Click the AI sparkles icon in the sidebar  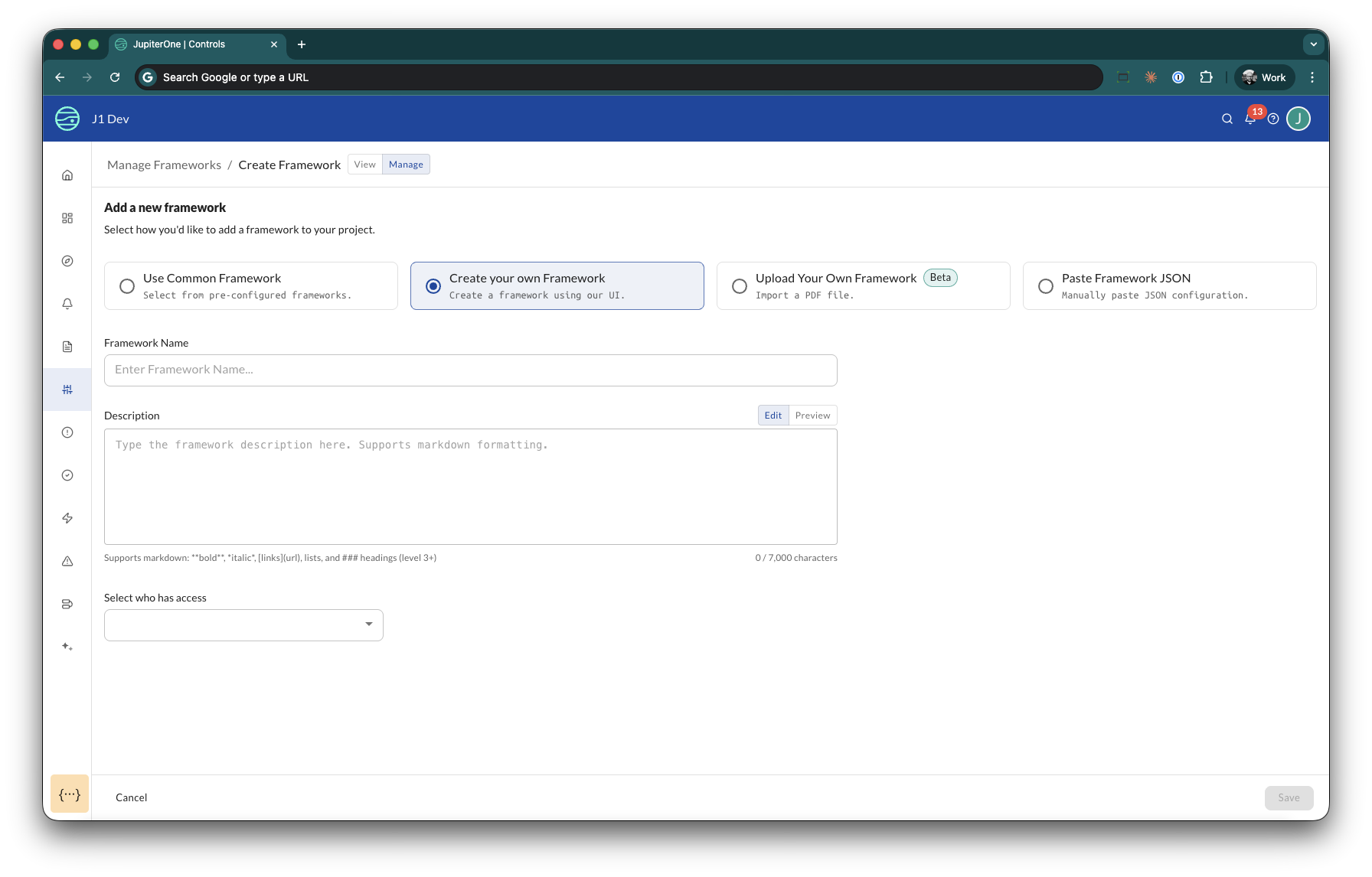pyautogui.click(x=67, y=646)
